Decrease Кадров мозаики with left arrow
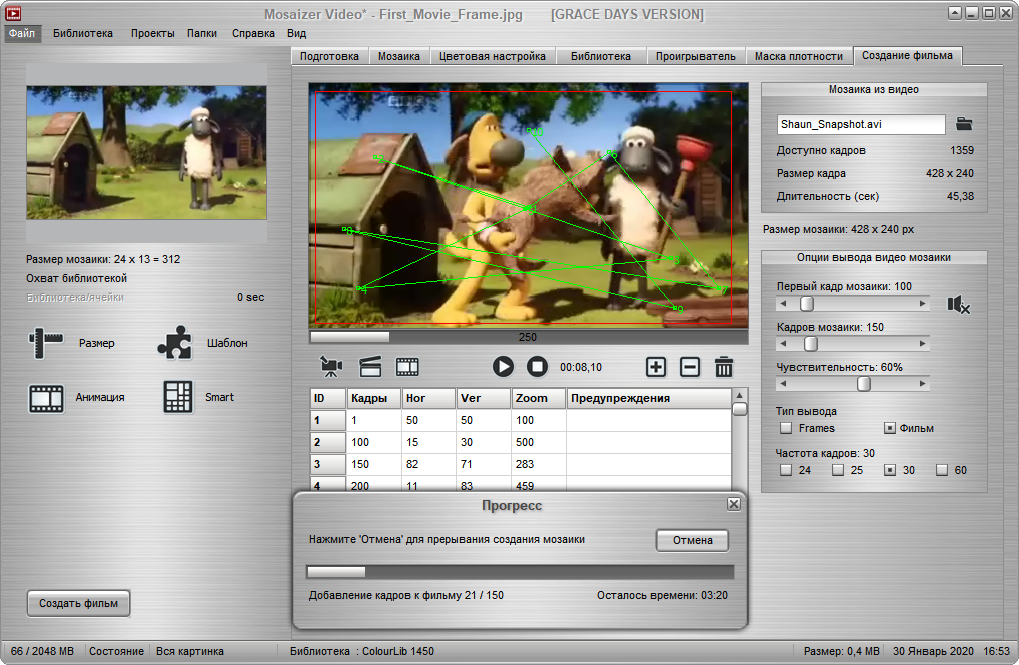 (783, 343)
